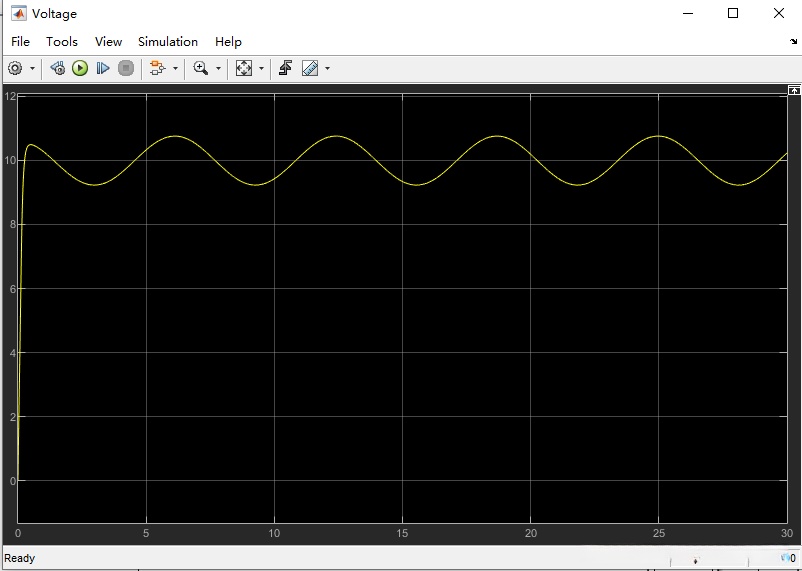802x571 pixels.
Task: Click the y-axis label 12
Action: pos(10,96)
